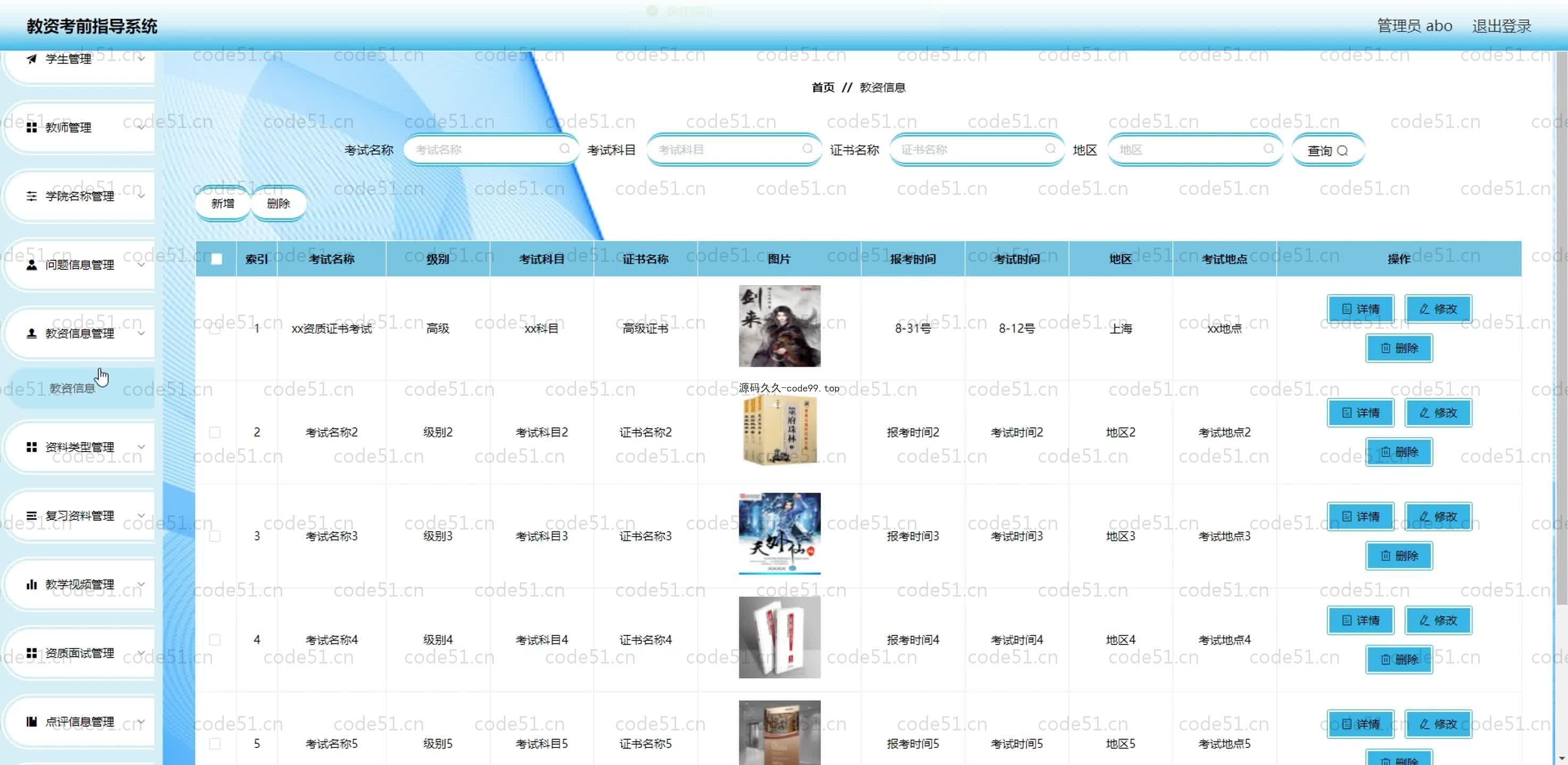Click the 资料类型管理 grid icon

click(32, 447)
